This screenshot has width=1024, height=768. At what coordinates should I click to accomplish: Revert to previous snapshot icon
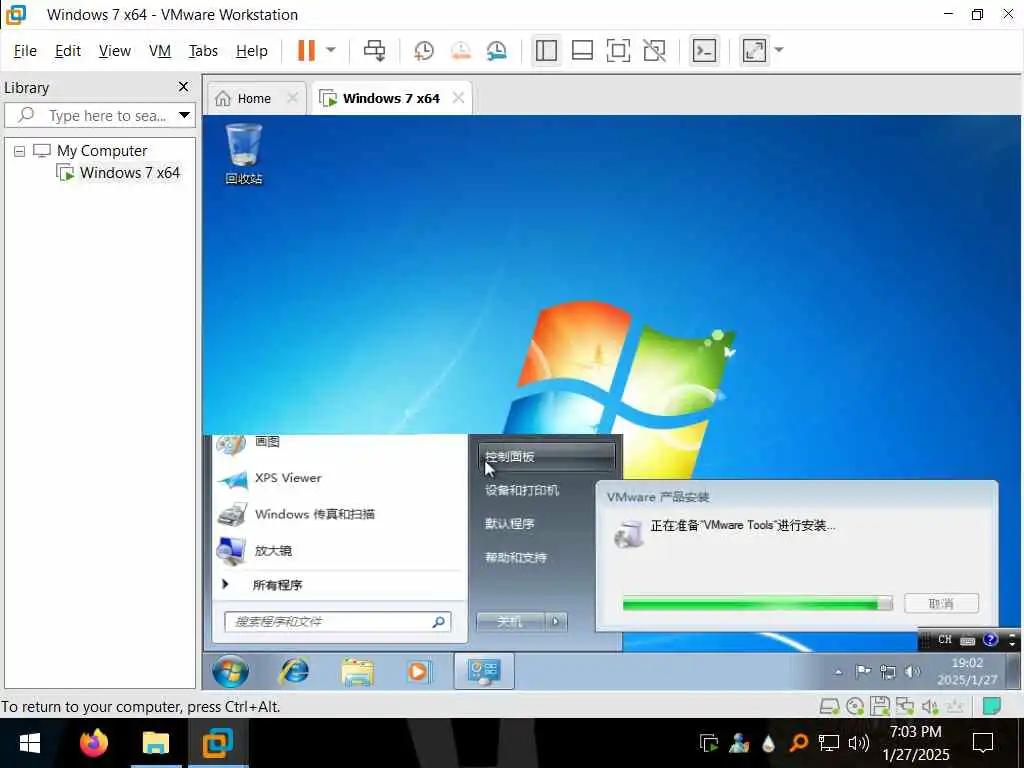click(x=461, y=50)
